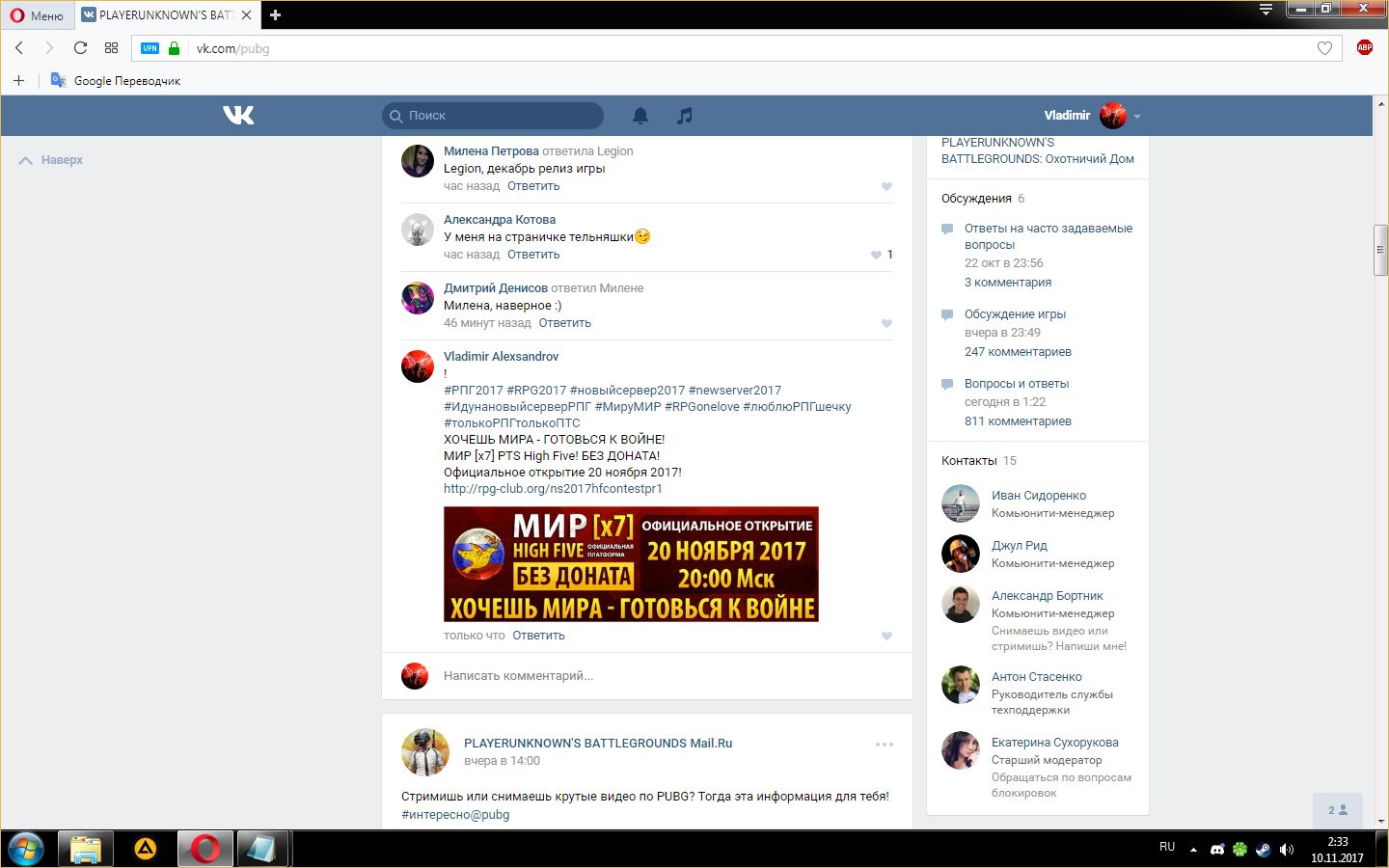Open the rpg-club.org link in comment
The image size is (1389, 868).
[553, 489]
